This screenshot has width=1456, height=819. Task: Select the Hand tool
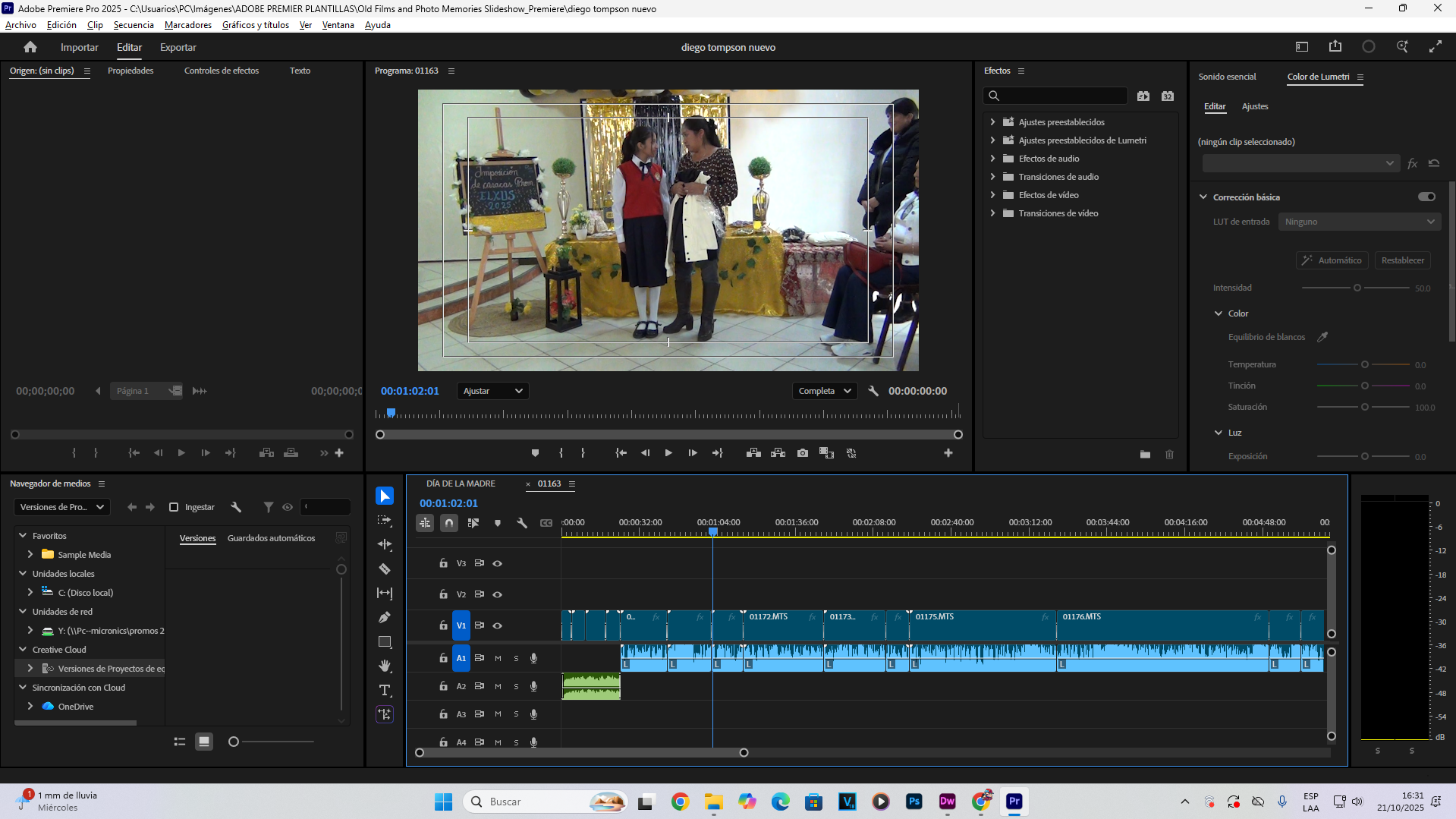click(x=385, y=666)
